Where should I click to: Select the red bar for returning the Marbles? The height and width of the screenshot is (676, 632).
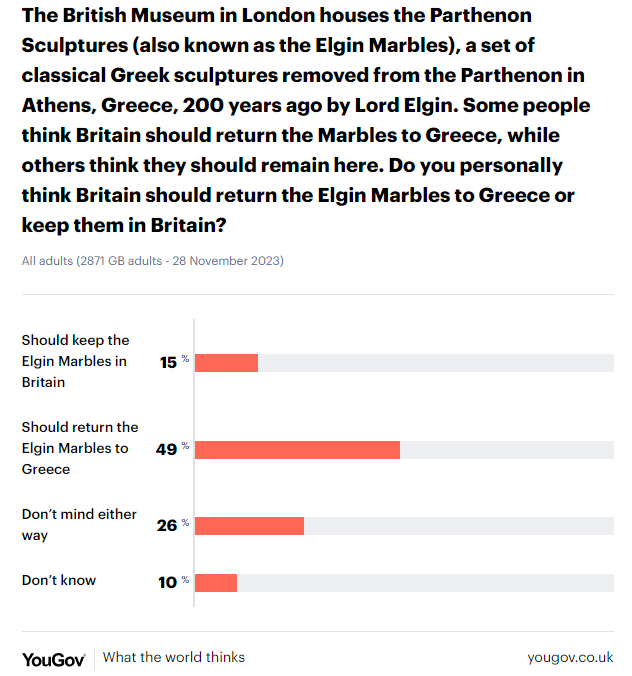point(297,449)
